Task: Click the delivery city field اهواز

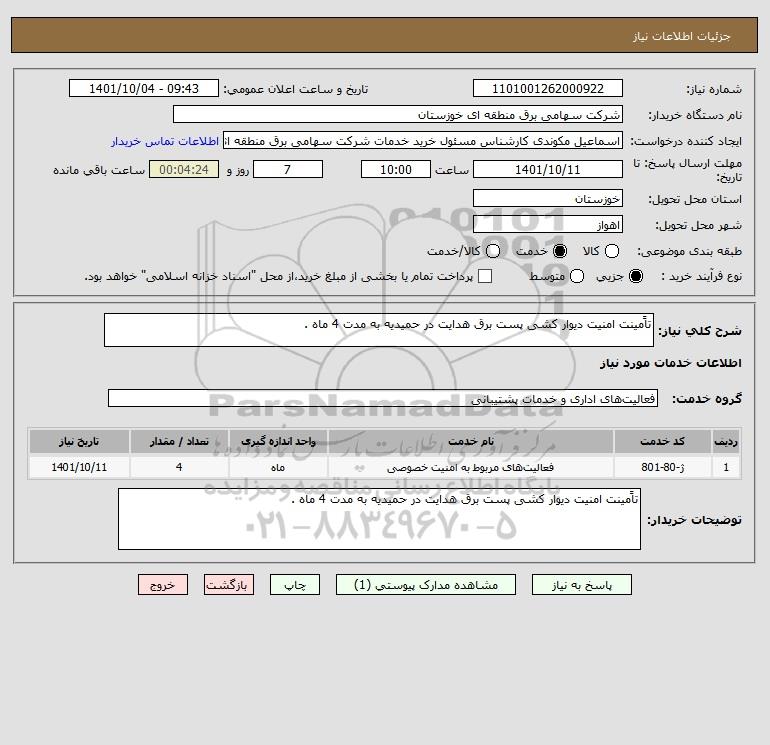Action: (548, 225)
